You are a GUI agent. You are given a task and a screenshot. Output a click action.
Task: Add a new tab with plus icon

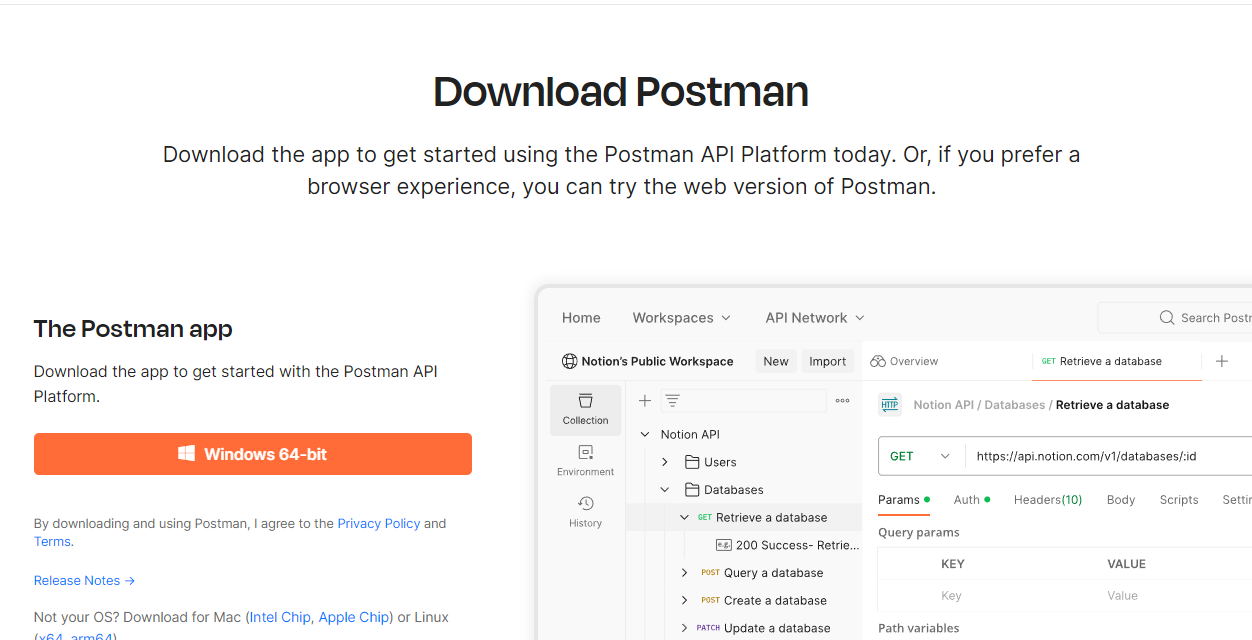[x=1222, y=361]
